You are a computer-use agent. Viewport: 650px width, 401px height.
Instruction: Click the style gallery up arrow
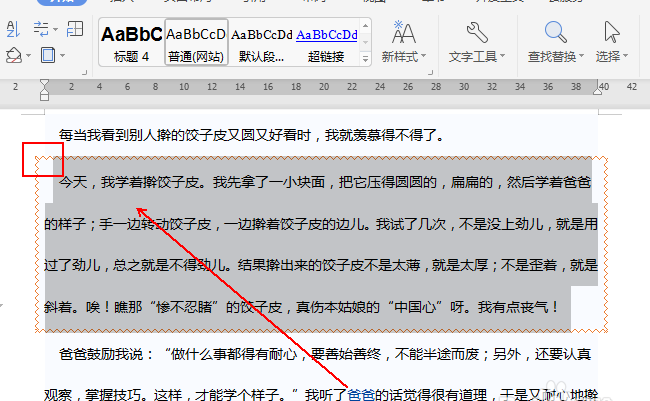365,26
